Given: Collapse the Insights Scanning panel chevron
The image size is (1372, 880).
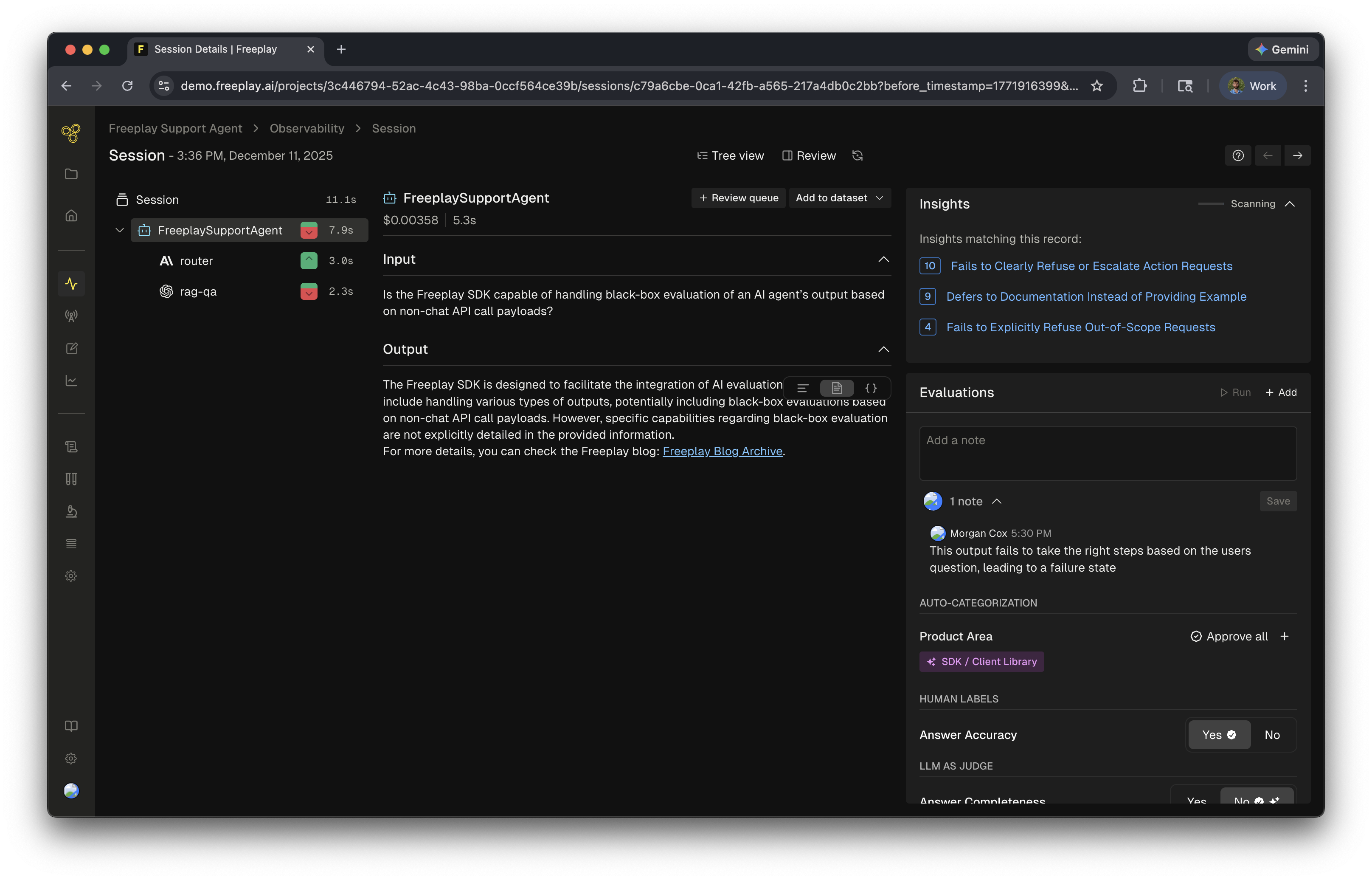Looking at the screenshot, I should coord(1291,203).
